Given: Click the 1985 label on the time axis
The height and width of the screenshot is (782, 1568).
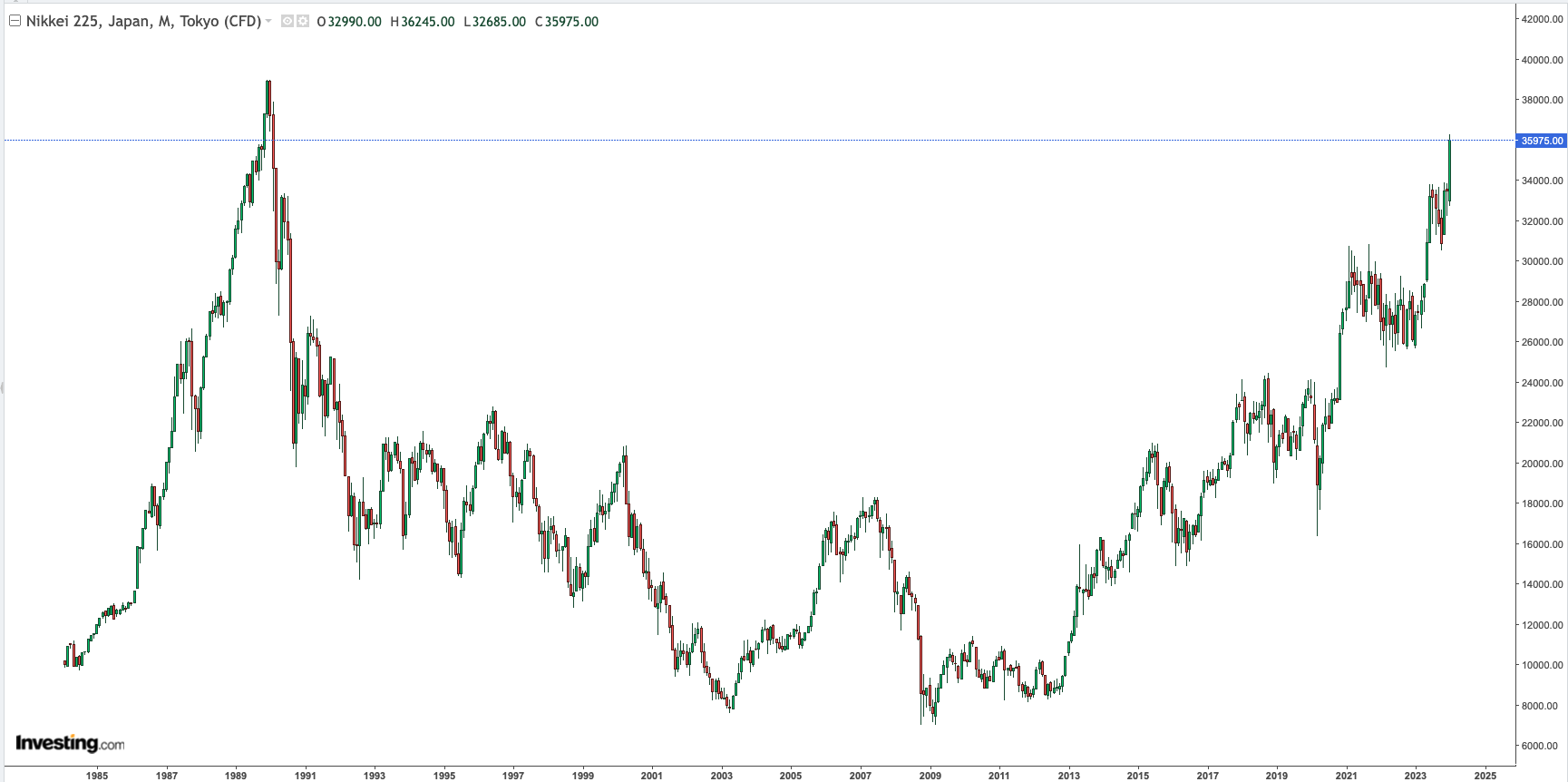Looking at the screenshot, I should coord(97,775).
